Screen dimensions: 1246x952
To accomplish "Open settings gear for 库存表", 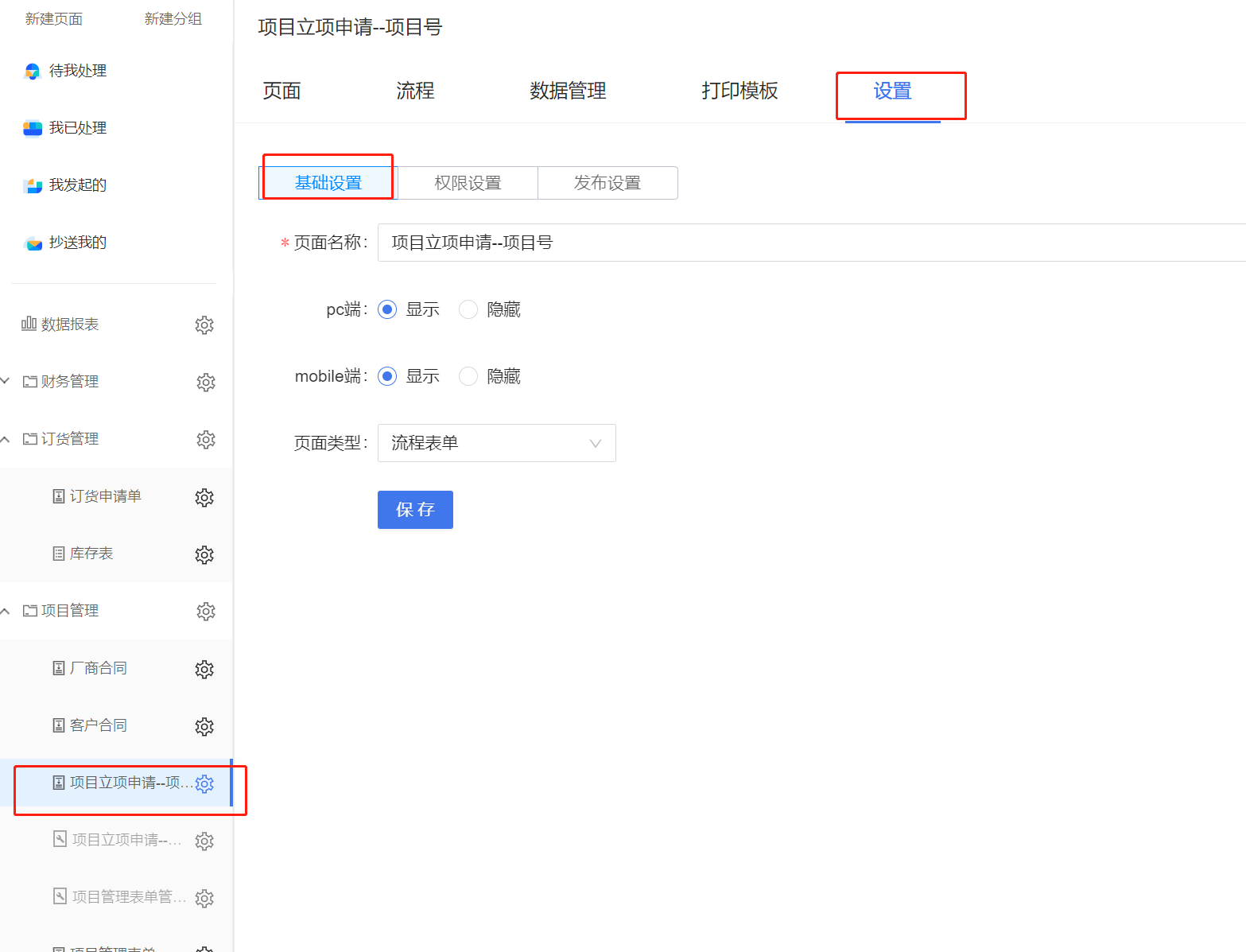I will [x=204, y=554].
